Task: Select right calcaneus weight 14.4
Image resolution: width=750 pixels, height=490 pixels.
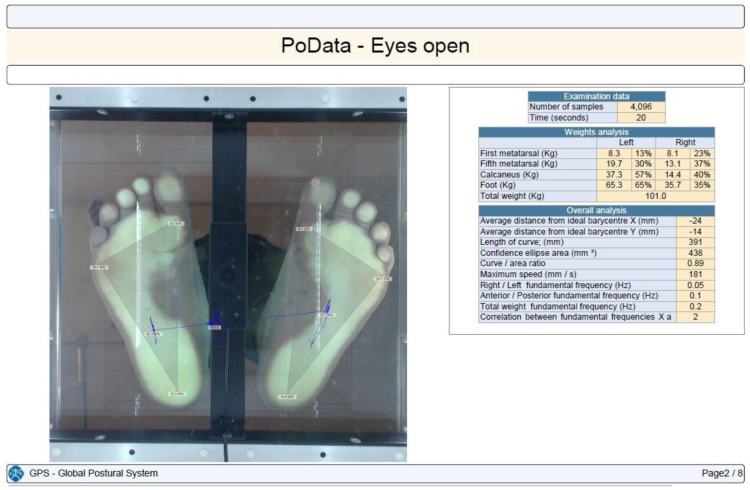Action: [x=673, y=175]
